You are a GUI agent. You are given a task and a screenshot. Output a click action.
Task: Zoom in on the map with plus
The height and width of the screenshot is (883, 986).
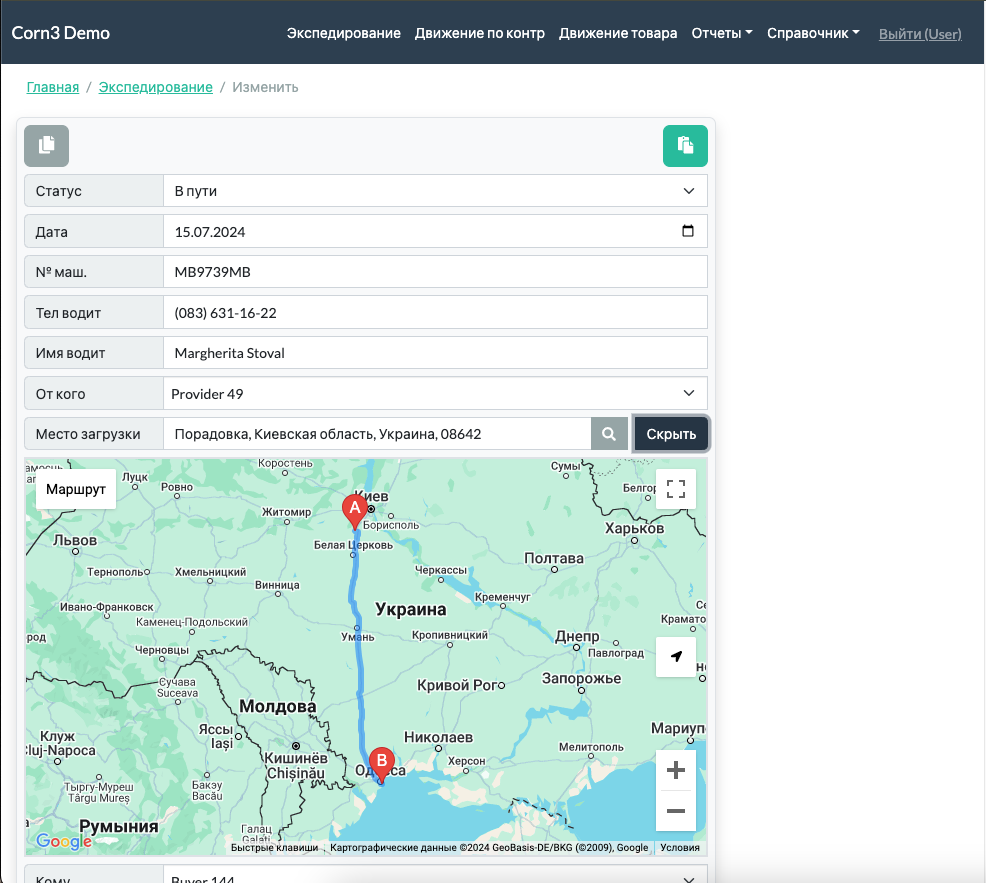point(676,770)
